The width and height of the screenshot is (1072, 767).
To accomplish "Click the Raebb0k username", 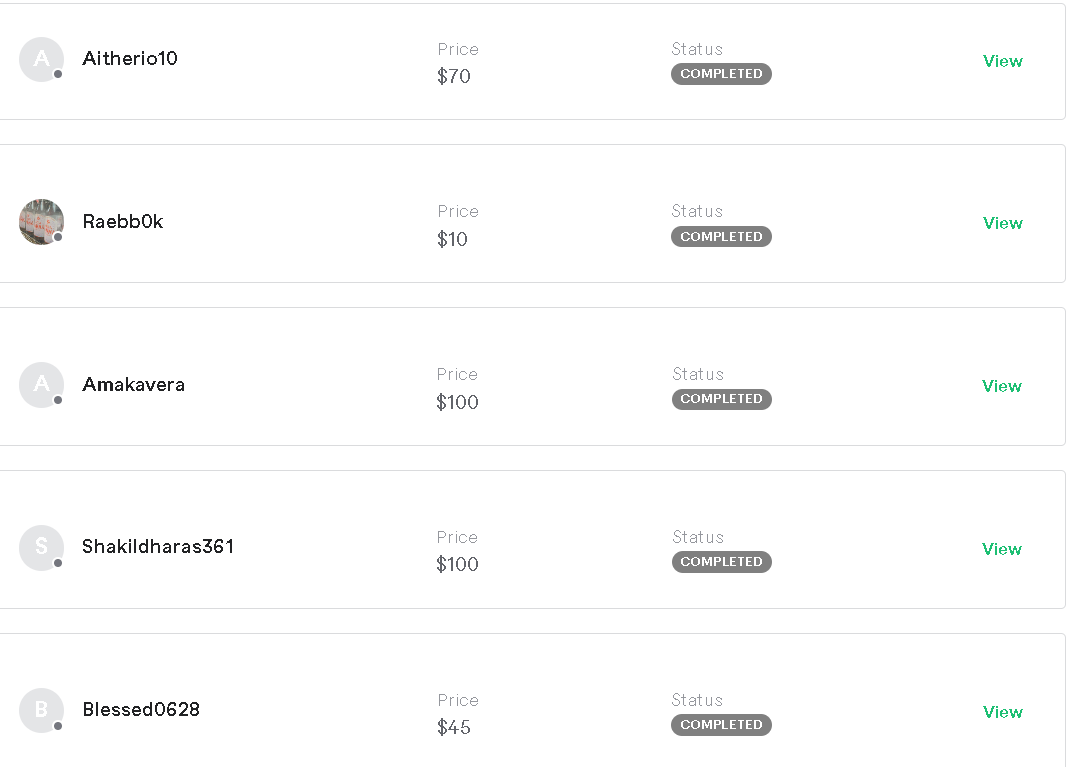I will click(x=123, y=222).
